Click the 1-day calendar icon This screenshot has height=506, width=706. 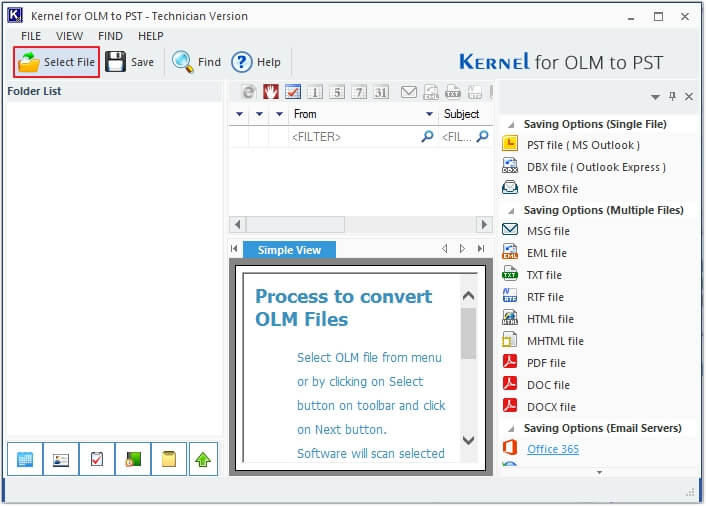315,92
